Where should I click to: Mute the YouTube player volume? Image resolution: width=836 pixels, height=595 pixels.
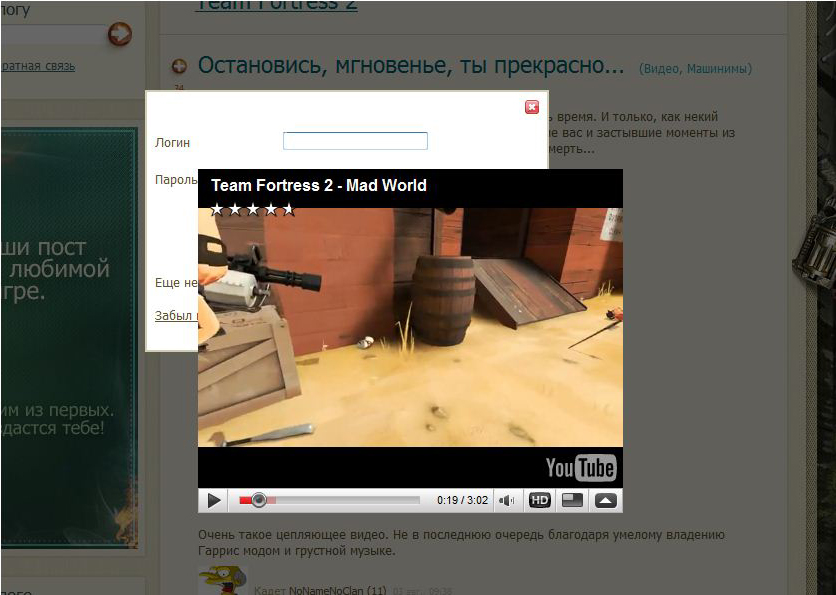[x=507, y=501]
